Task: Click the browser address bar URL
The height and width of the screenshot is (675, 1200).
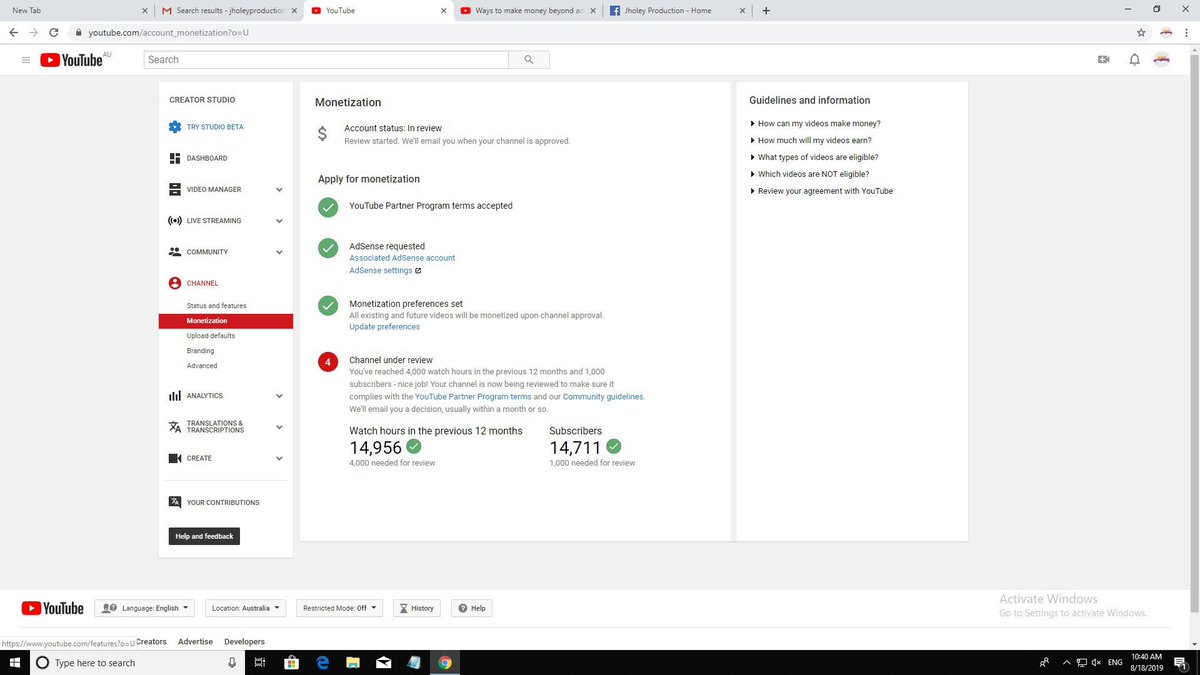Action: [168, 32]
